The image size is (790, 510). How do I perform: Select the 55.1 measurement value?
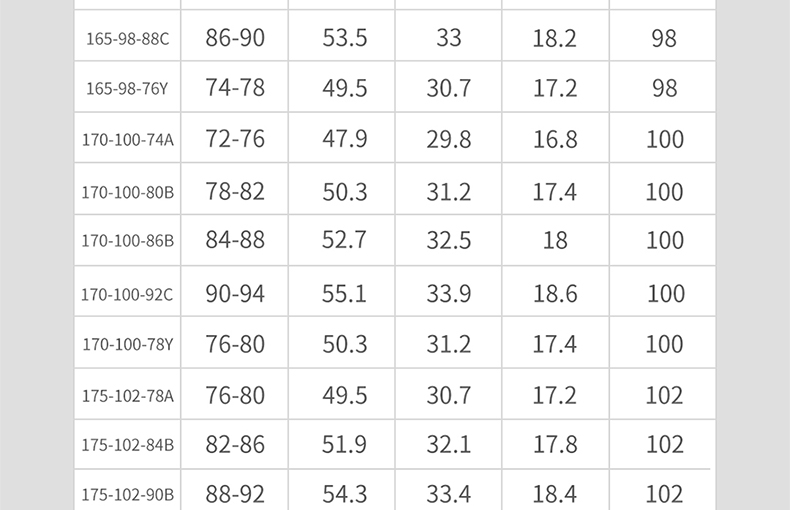[x=344, y=293]
